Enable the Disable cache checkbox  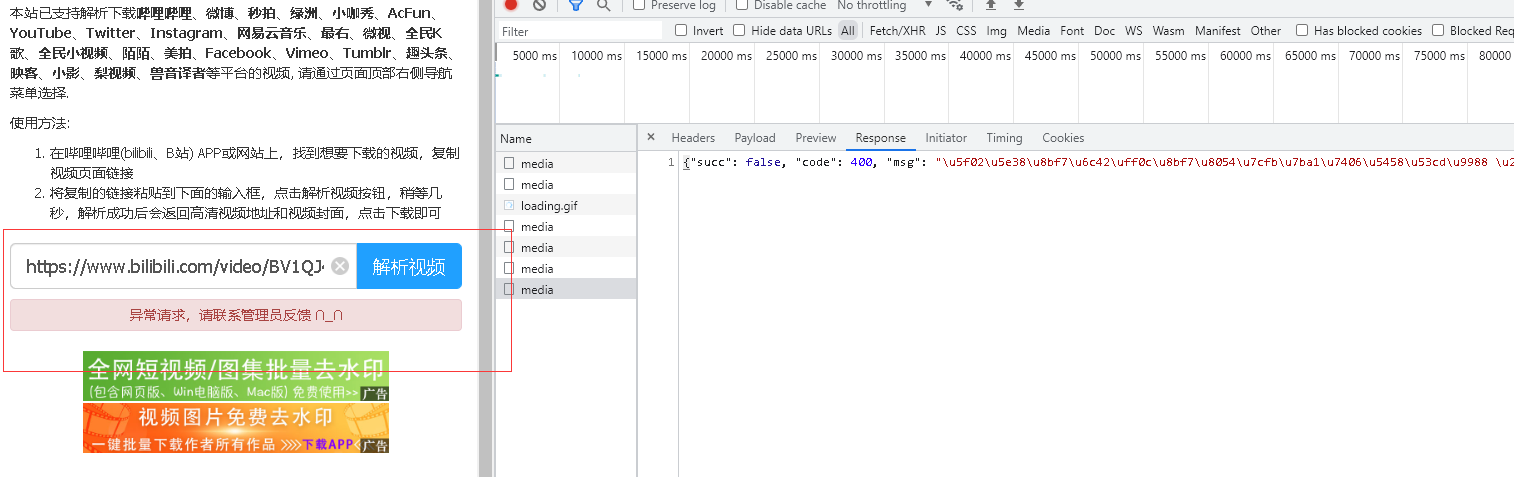pyautogui.click(x=742, y=5)
